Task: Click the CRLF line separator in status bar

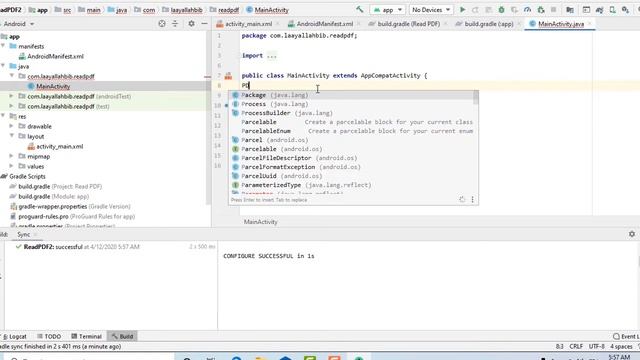Action: click(x=576, y=346)
